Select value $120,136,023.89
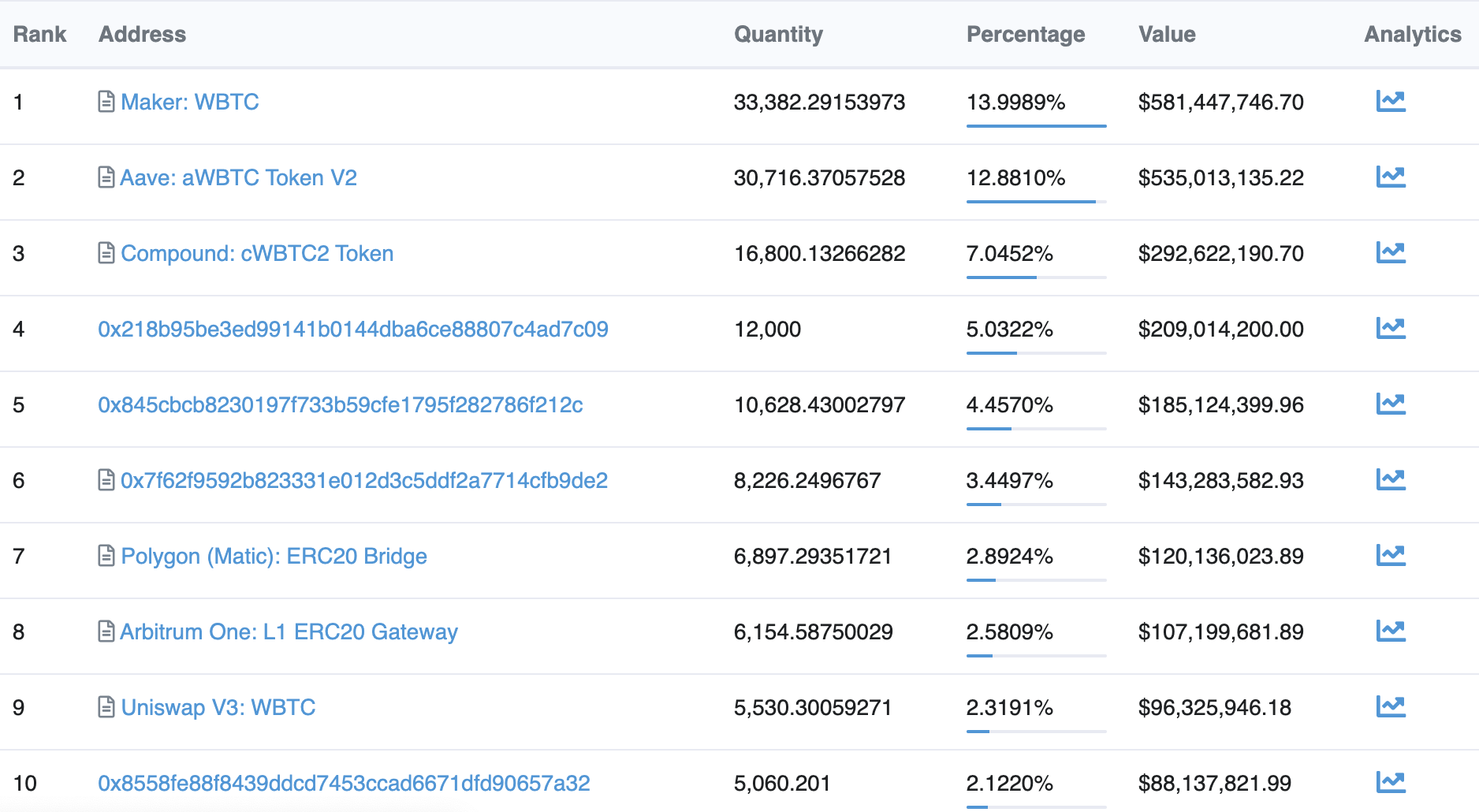Viewport: 1479px width, 812px height. tap(1221, 556)
